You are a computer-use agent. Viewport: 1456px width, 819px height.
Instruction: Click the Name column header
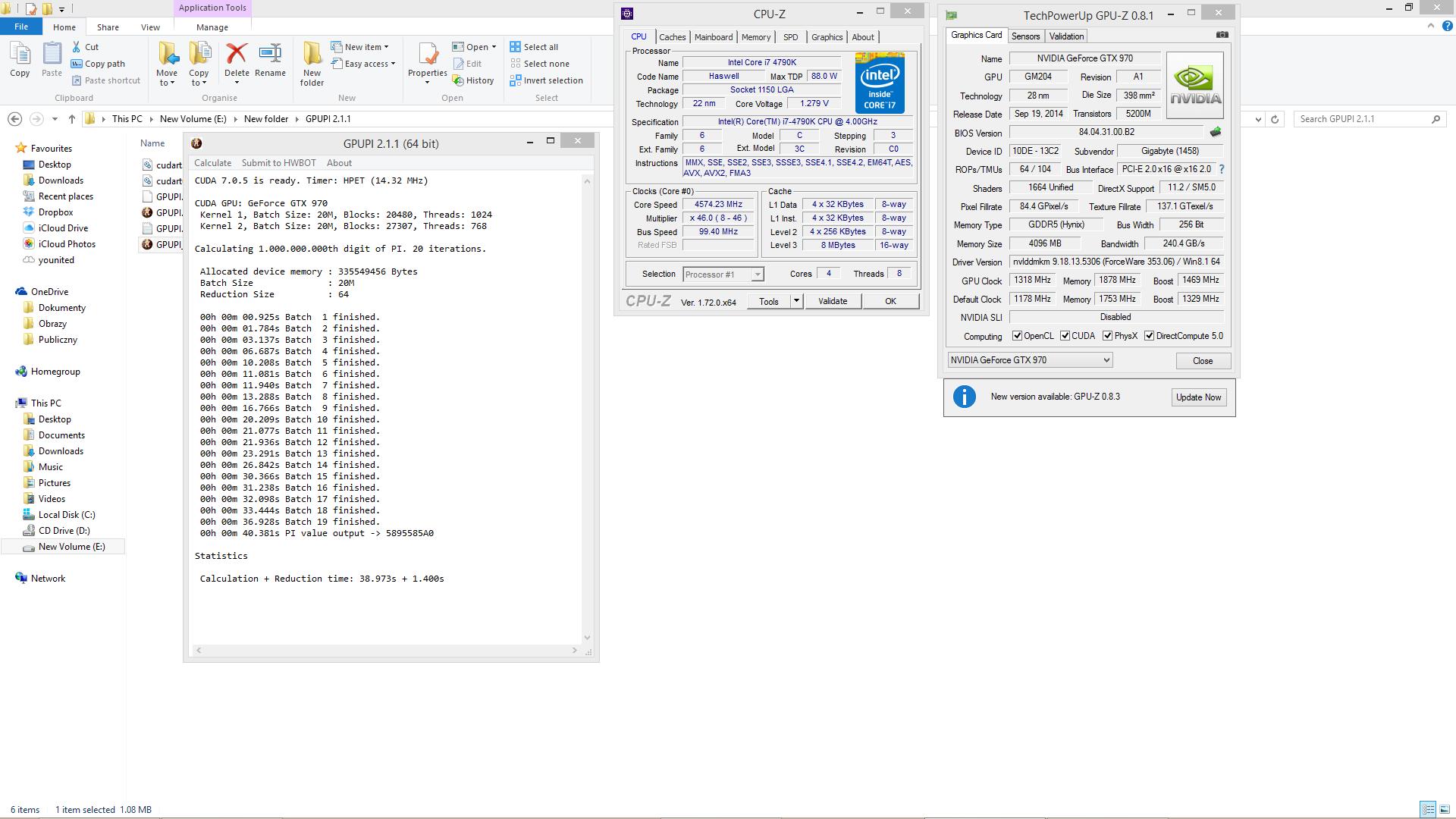point(152,143)
